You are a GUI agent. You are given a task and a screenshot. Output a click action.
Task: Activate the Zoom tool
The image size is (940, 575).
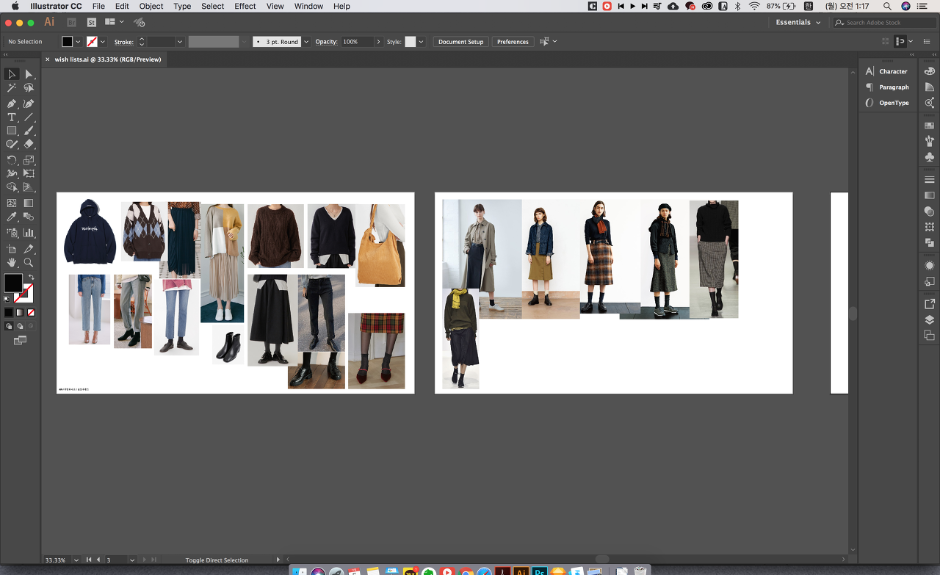(x=28, y=262)
